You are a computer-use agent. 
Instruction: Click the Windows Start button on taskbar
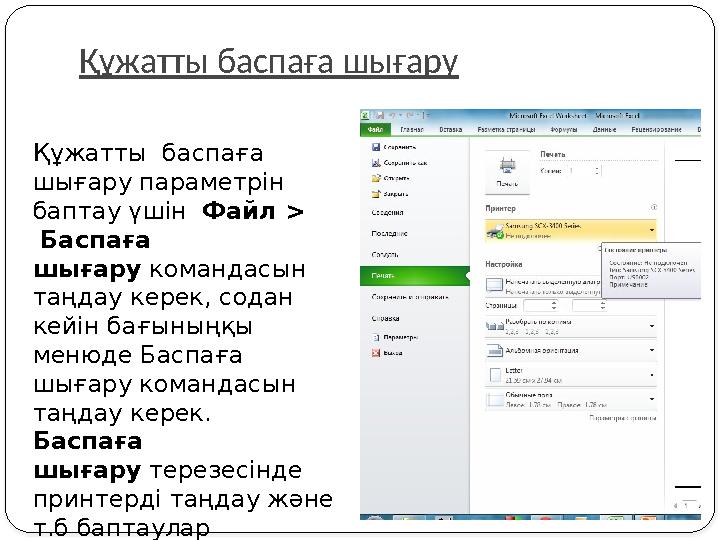[375, 518]
